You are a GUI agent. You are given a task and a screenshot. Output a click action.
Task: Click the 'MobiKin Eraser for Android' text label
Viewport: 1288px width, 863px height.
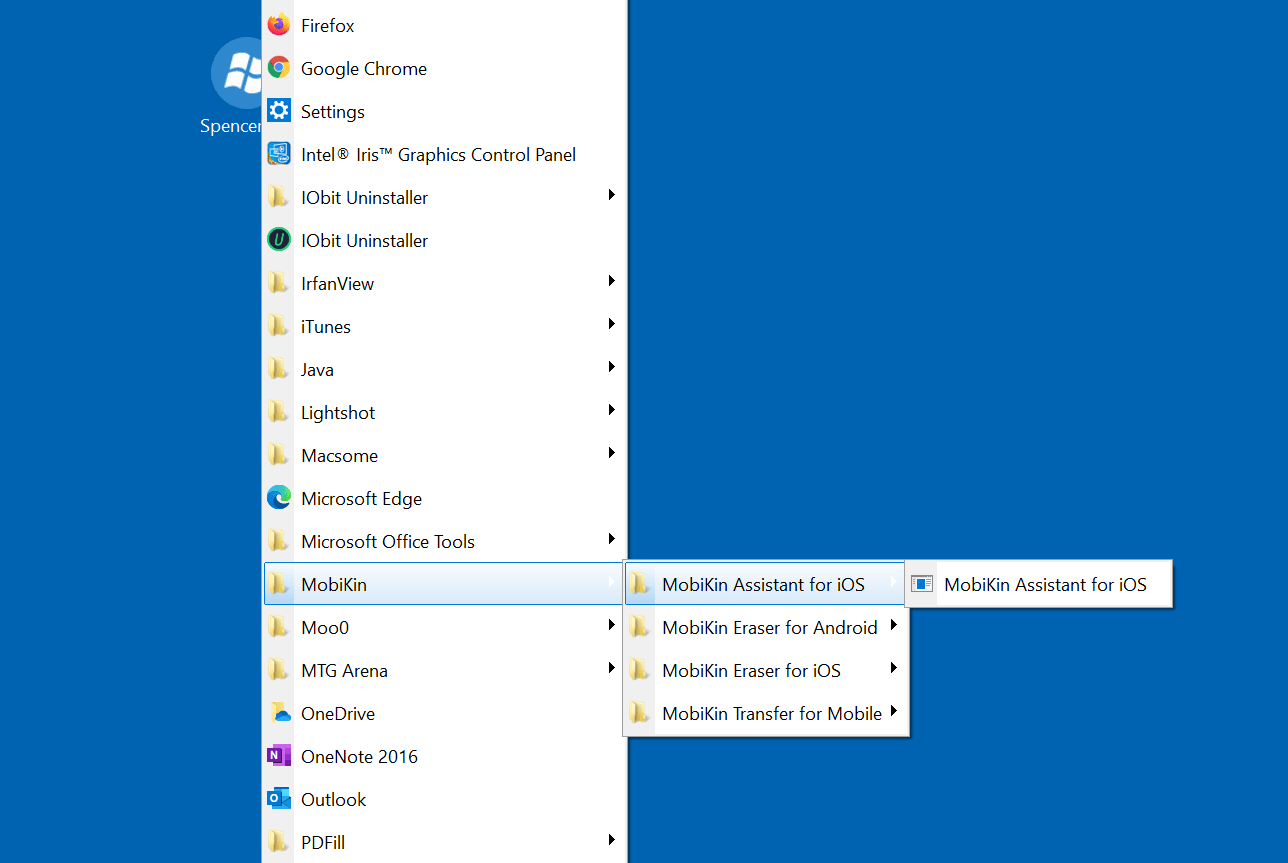click(770, 627)
